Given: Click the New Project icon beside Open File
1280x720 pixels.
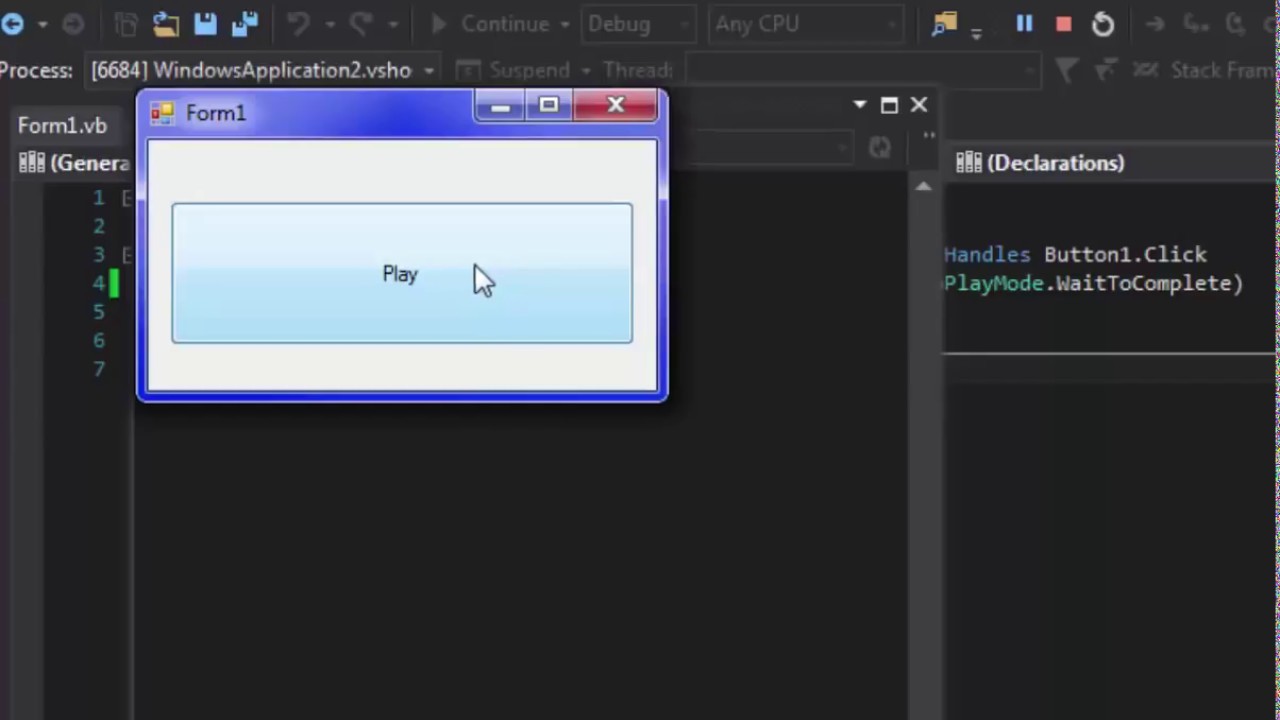Looking at the screenshot, I should pyautogui.click(x=126, y=24).
